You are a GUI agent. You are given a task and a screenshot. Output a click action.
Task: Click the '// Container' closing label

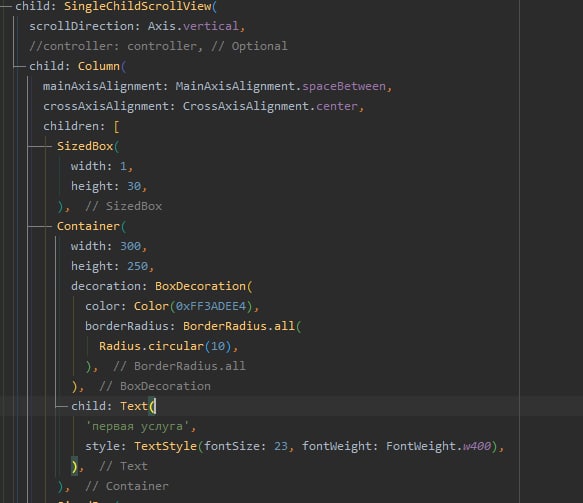click(x=126, y=487)
